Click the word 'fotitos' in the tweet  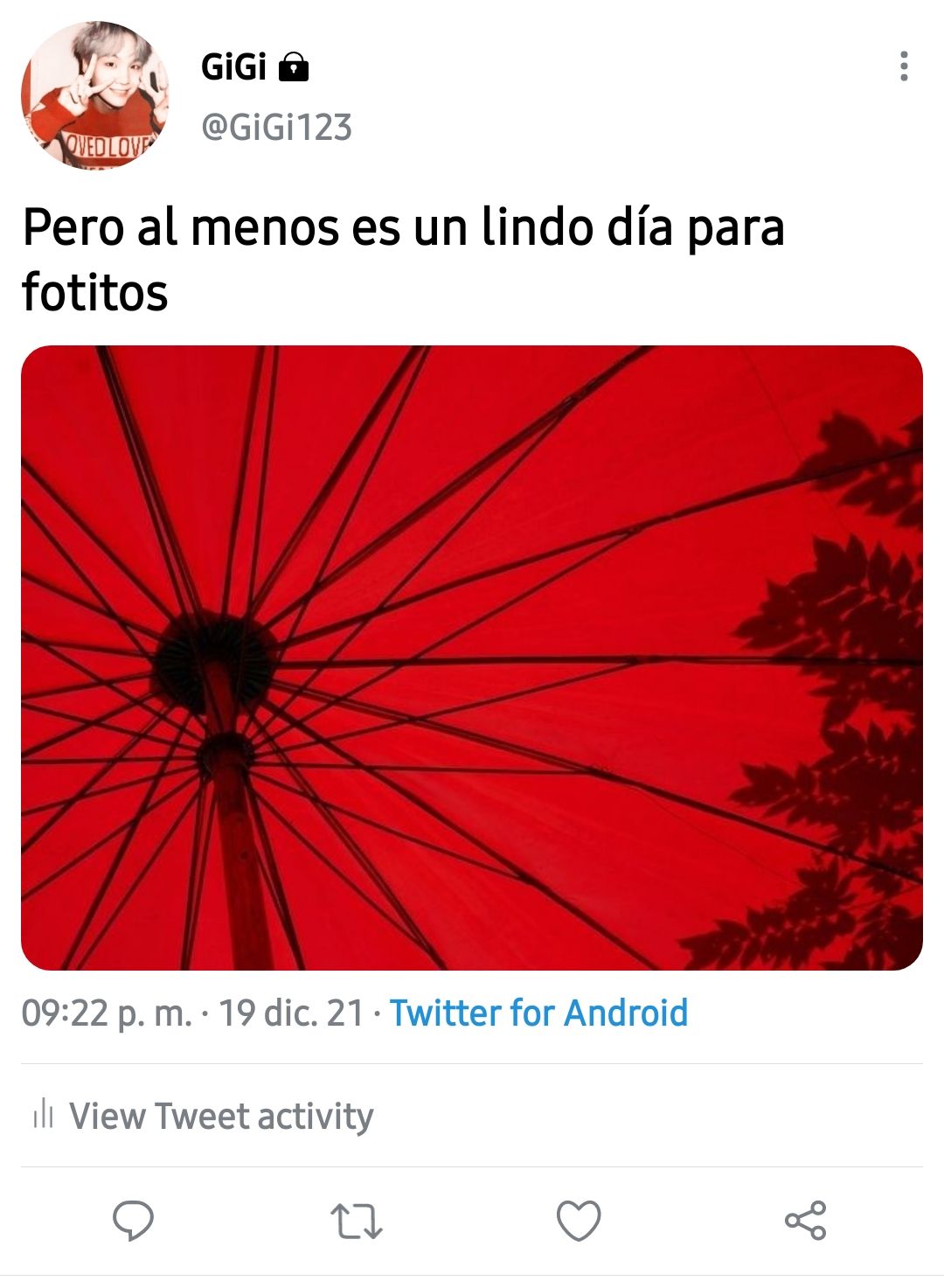coord(94,292)
